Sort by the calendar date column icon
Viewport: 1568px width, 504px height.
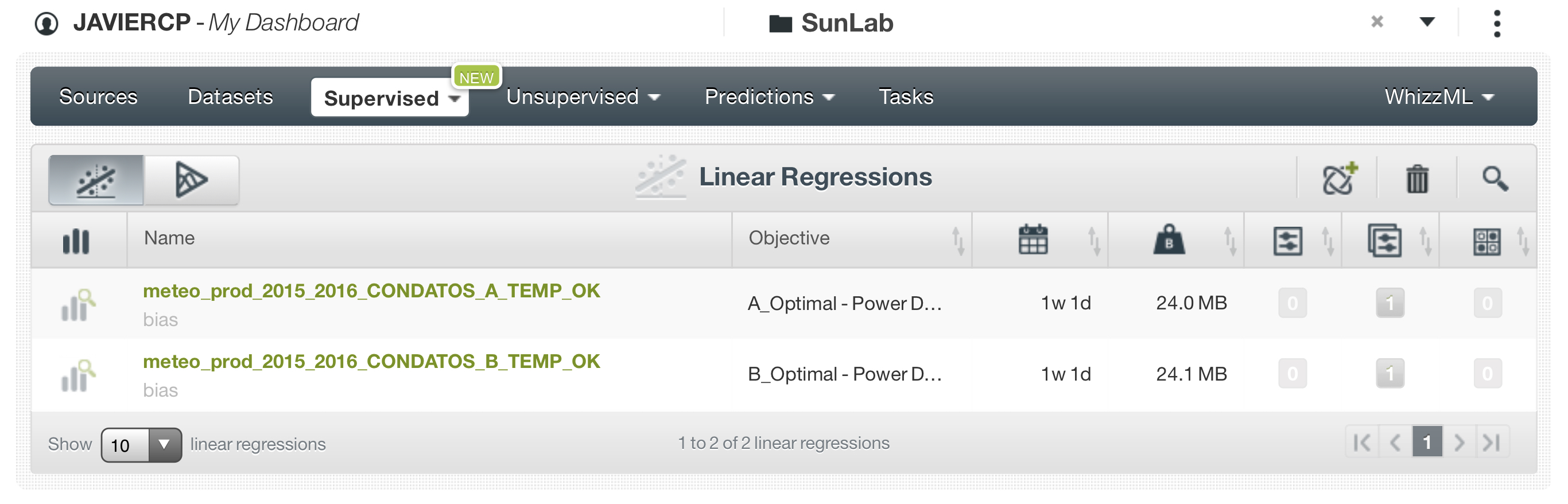tap(1033, 240)
